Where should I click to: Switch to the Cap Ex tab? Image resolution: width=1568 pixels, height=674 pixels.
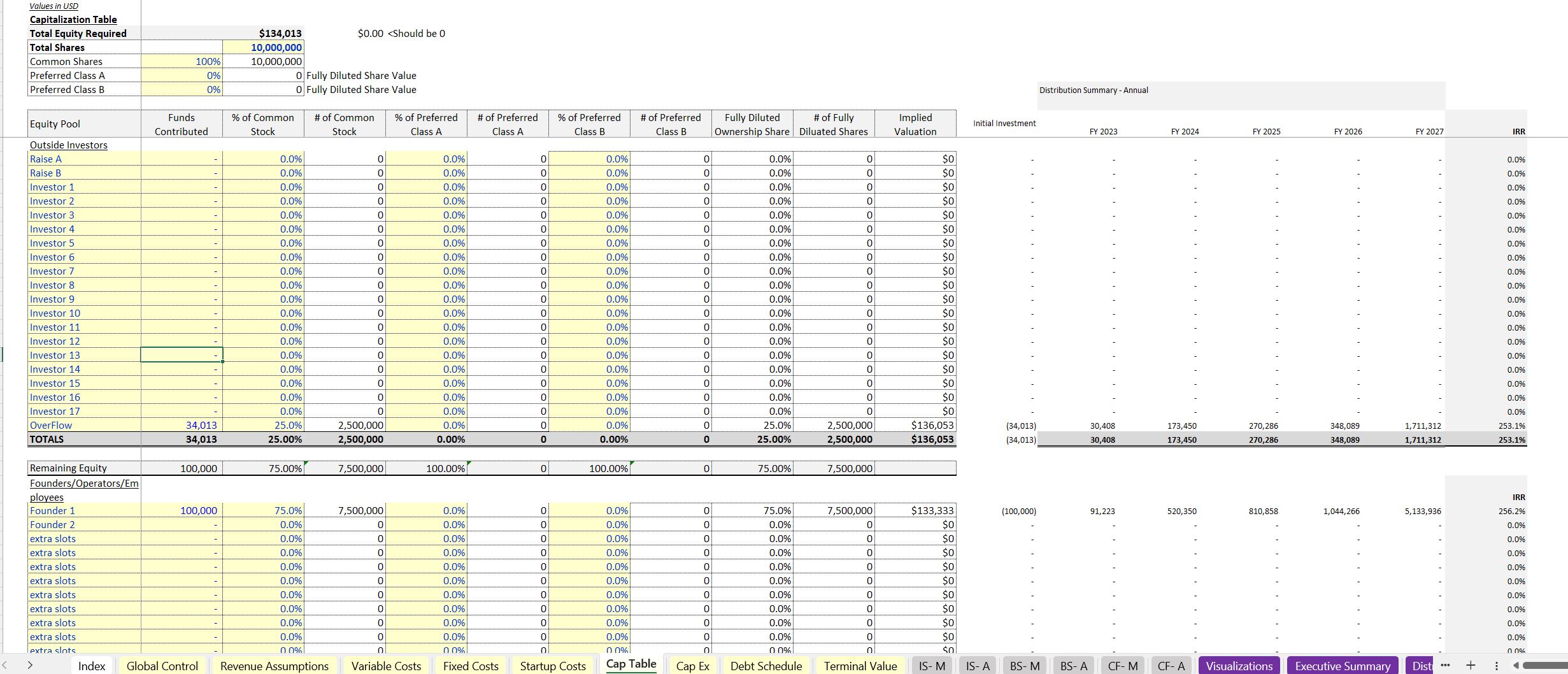coord(692,666)
